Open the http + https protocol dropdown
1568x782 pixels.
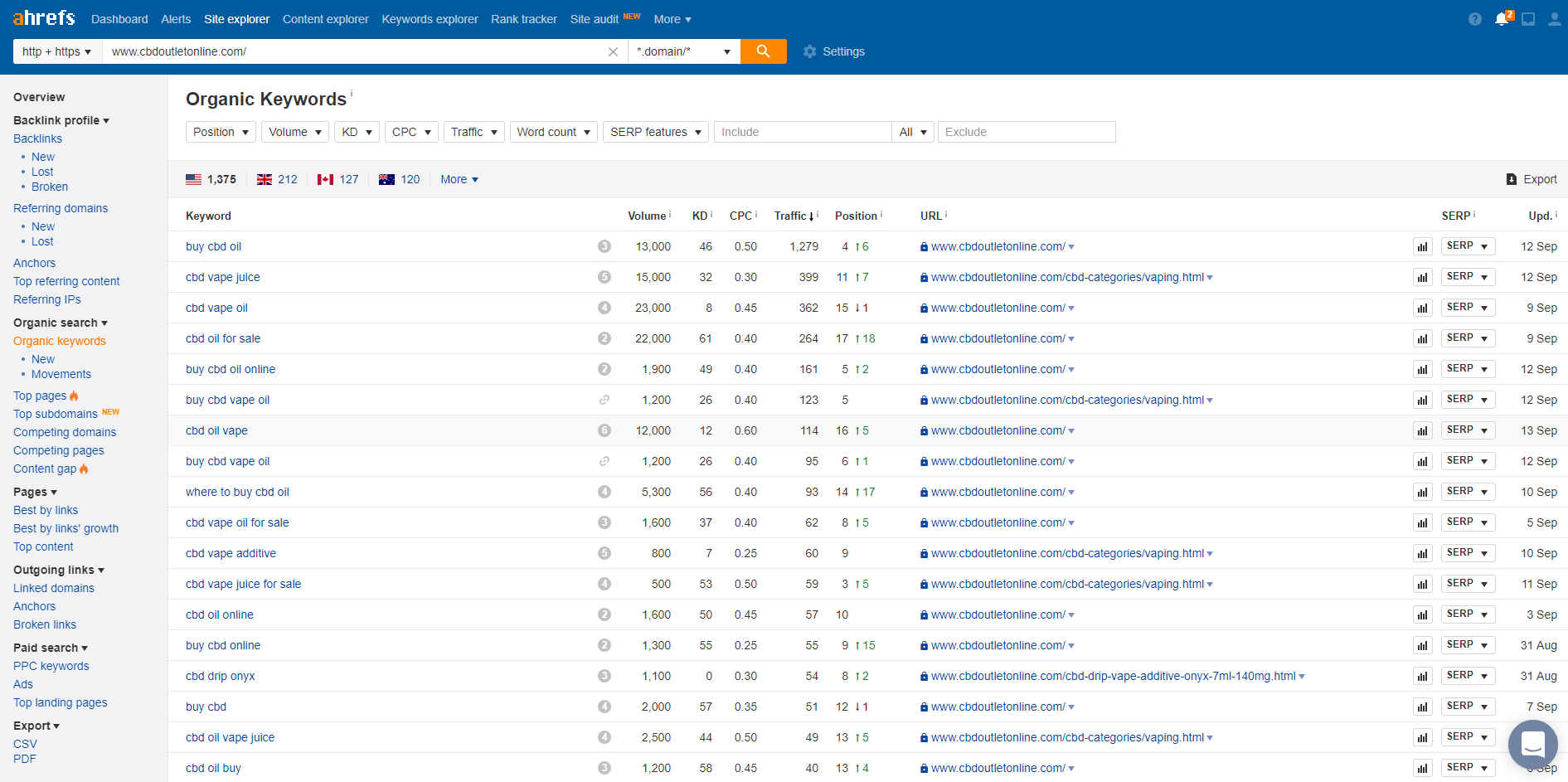(x=57, y=51)
